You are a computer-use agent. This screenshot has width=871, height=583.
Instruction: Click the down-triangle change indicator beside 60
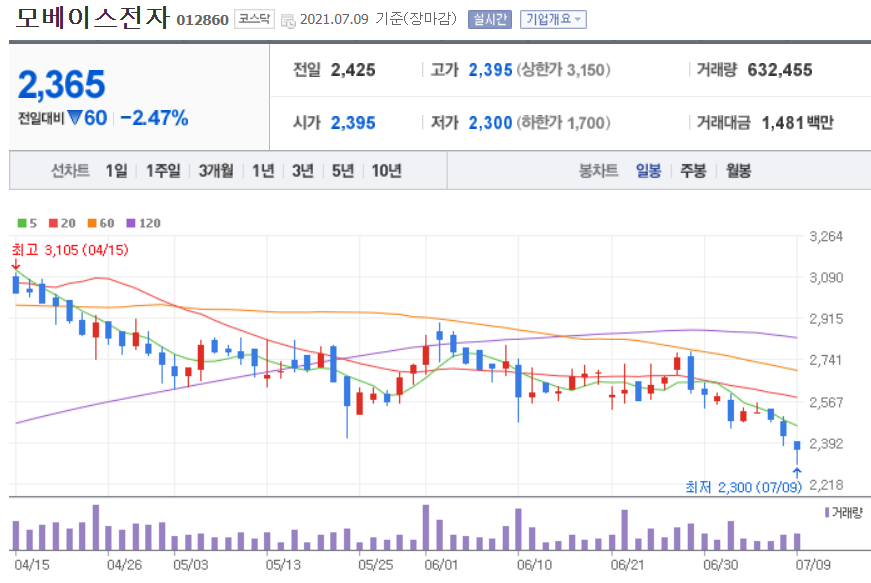pos(74,118)
